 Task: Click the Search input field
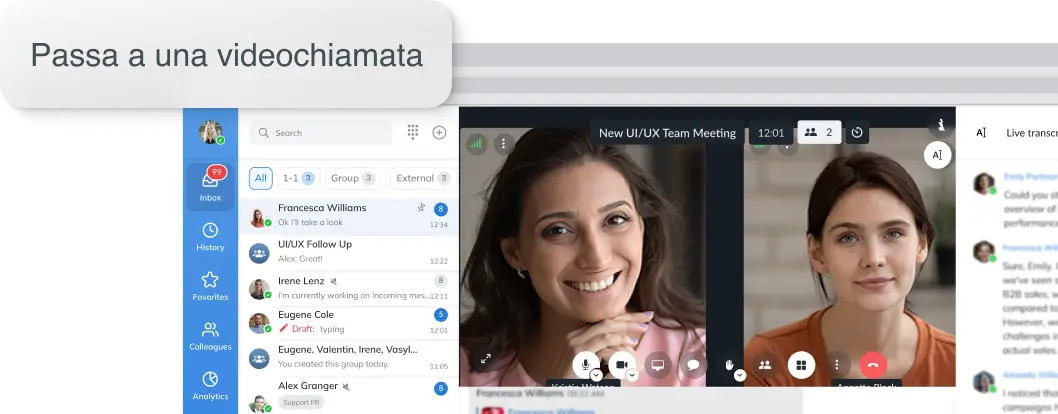(325, 133)
